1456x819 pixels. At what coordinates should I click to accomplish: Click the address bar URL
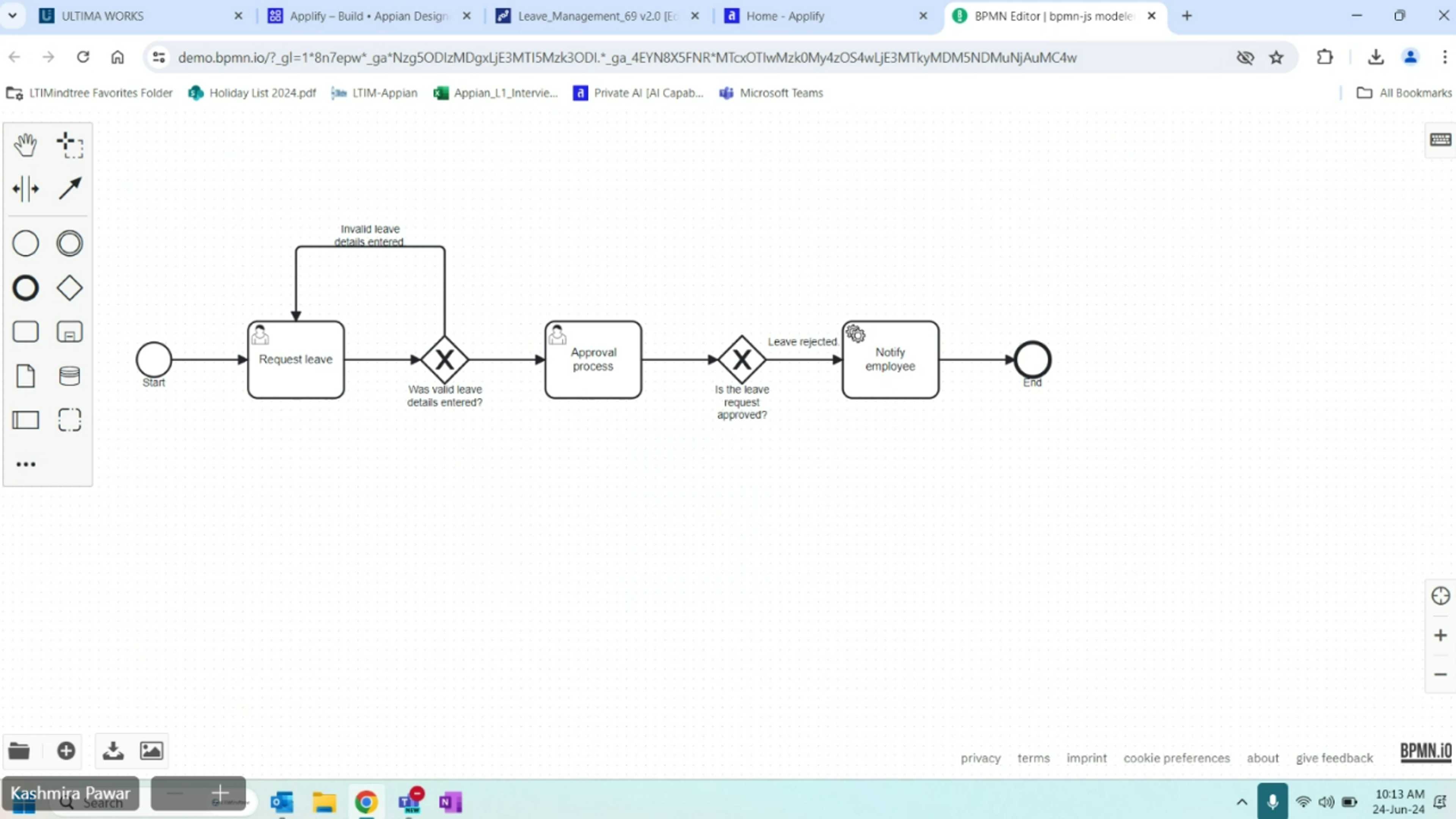[628, 57]
